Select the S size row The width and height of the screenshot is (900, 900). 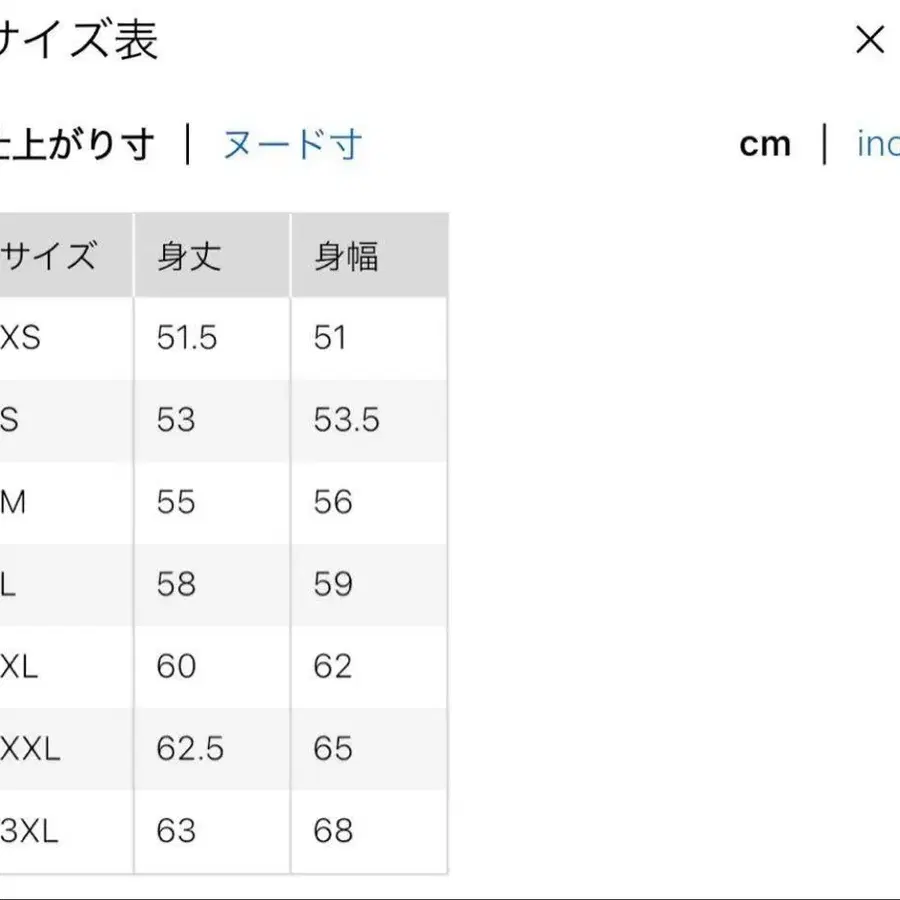15,420
